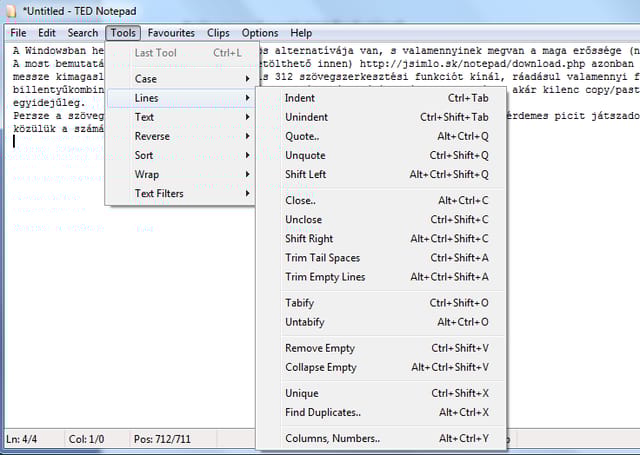Select Collapse Empty command
Viewport: 640px width, 455px height.
pos(382,367)
